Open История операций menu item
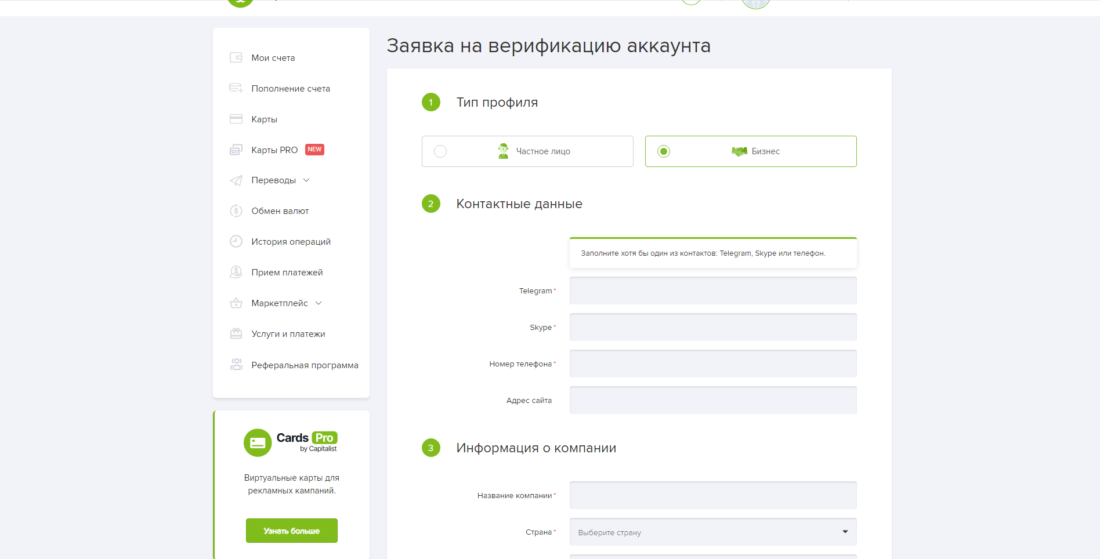Screen dimensions: 1100x559 pyautogui.click(x=291, y=241)
